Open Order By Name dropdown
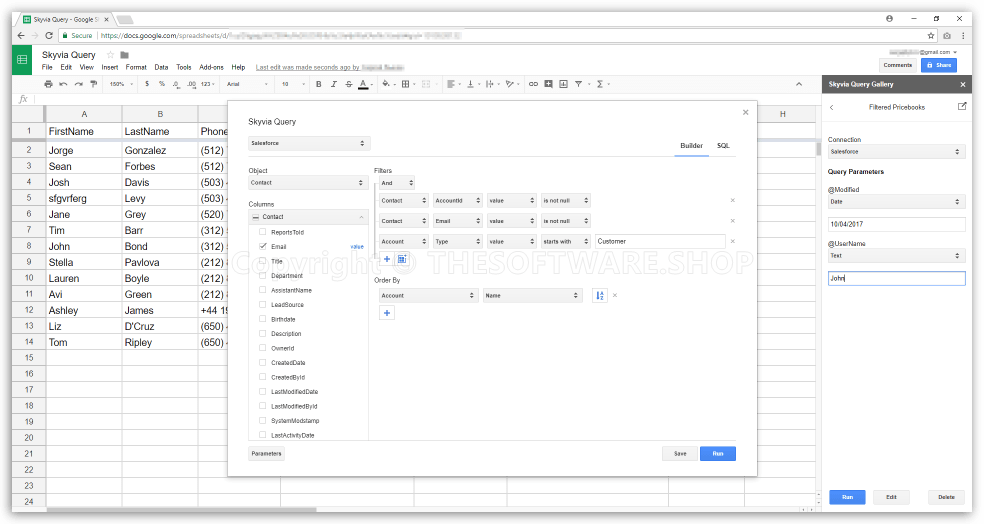This screenshot has height=524, width=984. click(x=533, y=296)
